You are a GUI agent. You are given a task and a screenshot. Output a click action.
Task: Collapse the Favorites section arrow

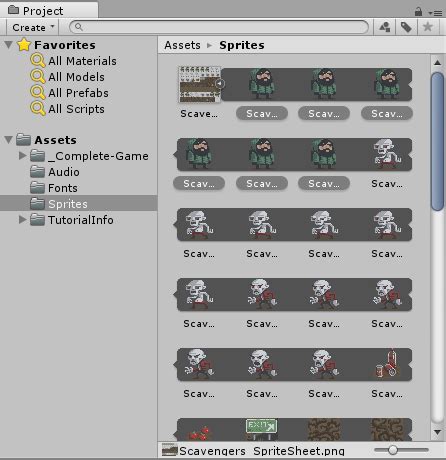[x=9, y=45]
